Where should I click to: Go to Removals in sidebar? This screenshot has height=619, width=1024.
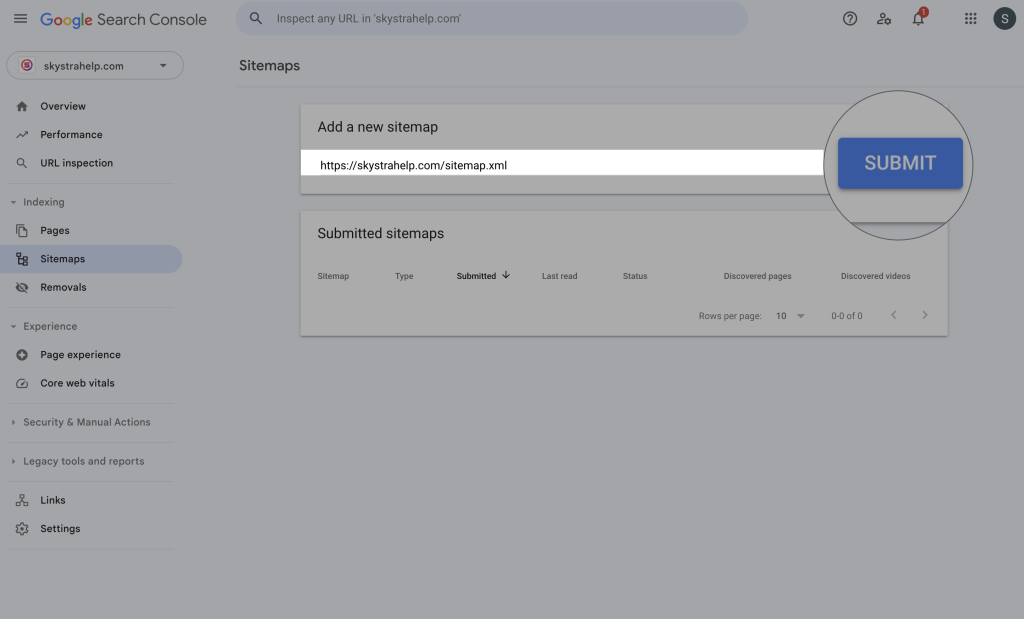(x=63, y=287)
